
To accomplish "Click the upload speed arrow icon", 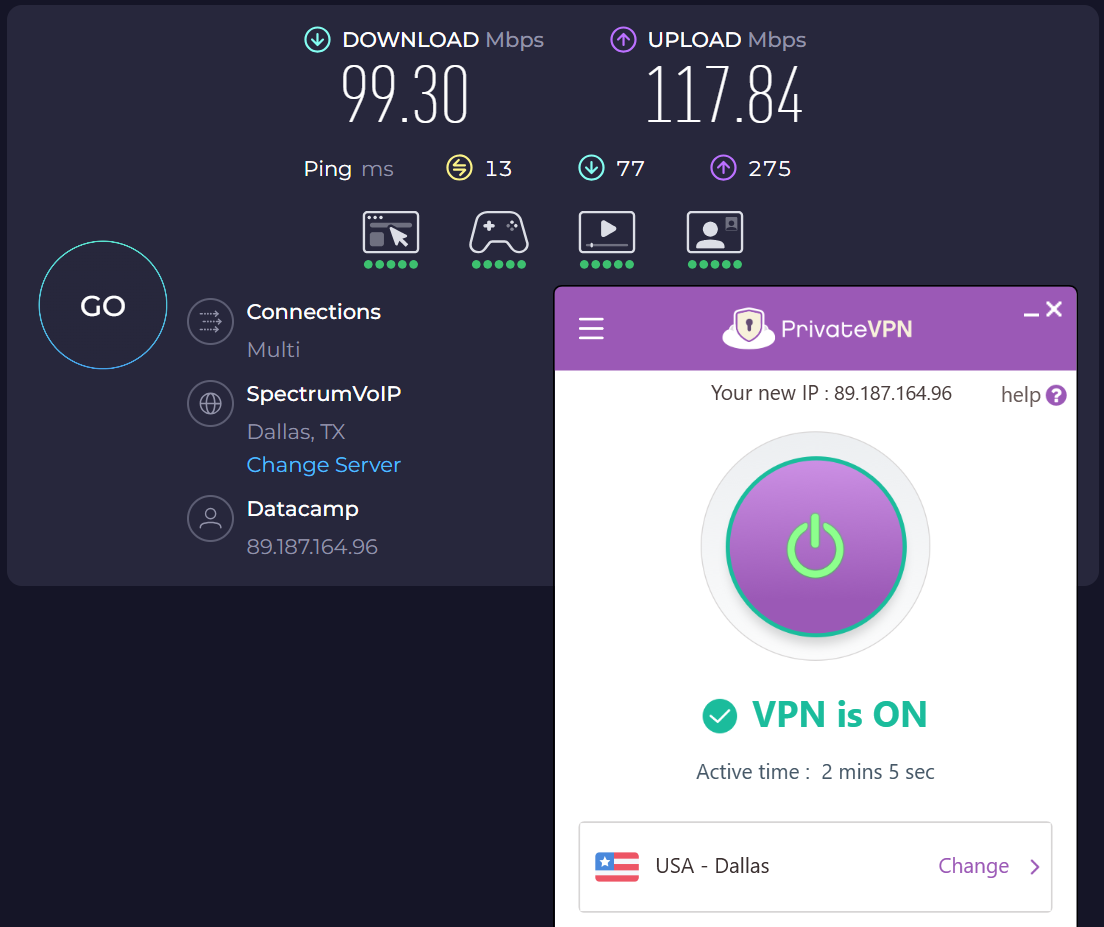I will pos(624,40).
